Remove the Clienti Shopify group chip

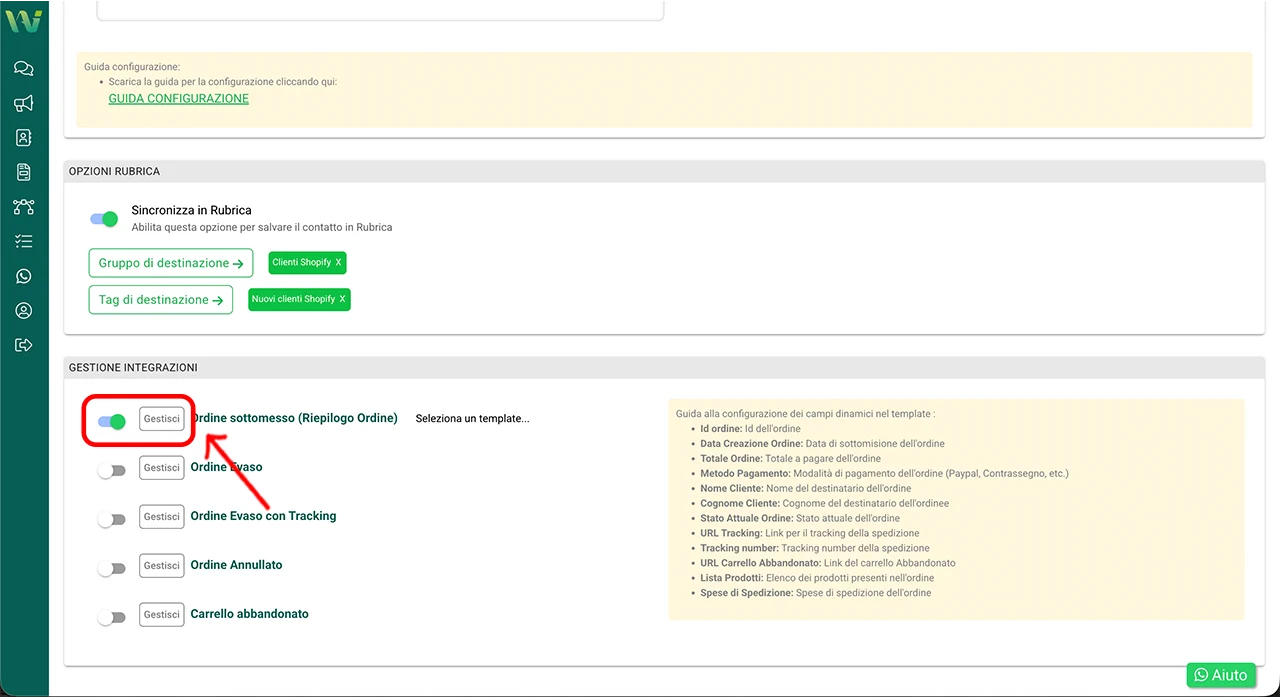pyautogui.click(x=338, y=263)
